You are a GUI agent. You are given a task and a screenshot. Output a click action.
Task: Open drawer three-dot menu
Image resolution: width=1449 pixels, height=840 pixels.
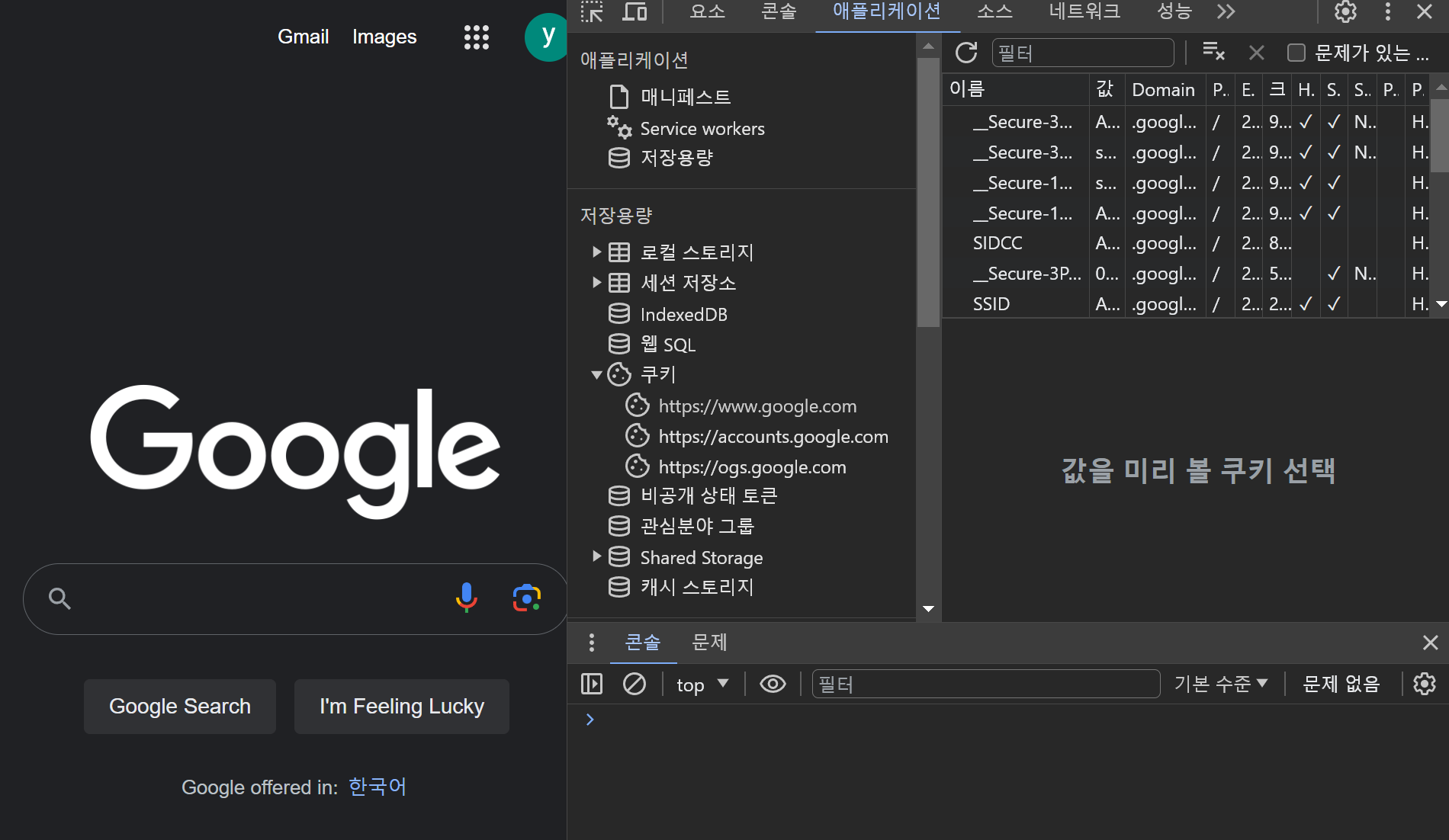591,643
